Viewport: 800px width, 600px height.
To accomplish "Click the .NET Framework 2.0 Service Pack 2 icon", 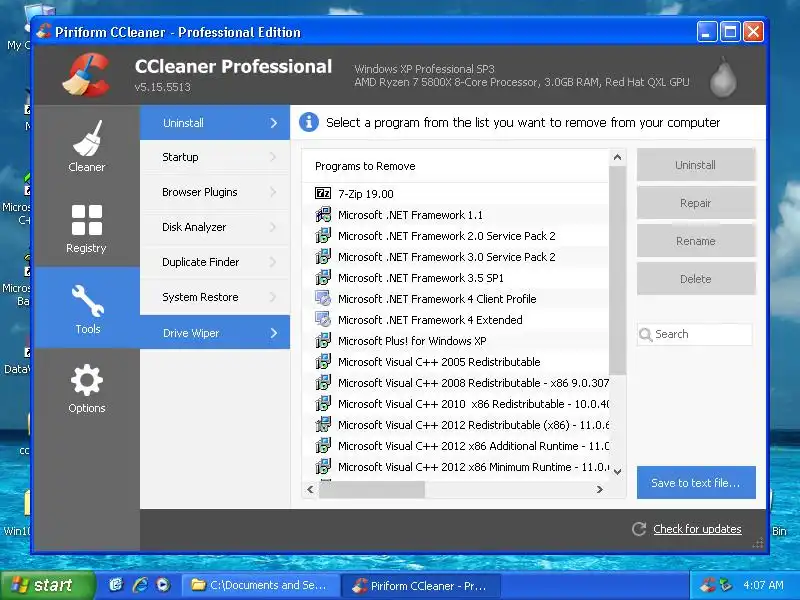I will (323, 235).
